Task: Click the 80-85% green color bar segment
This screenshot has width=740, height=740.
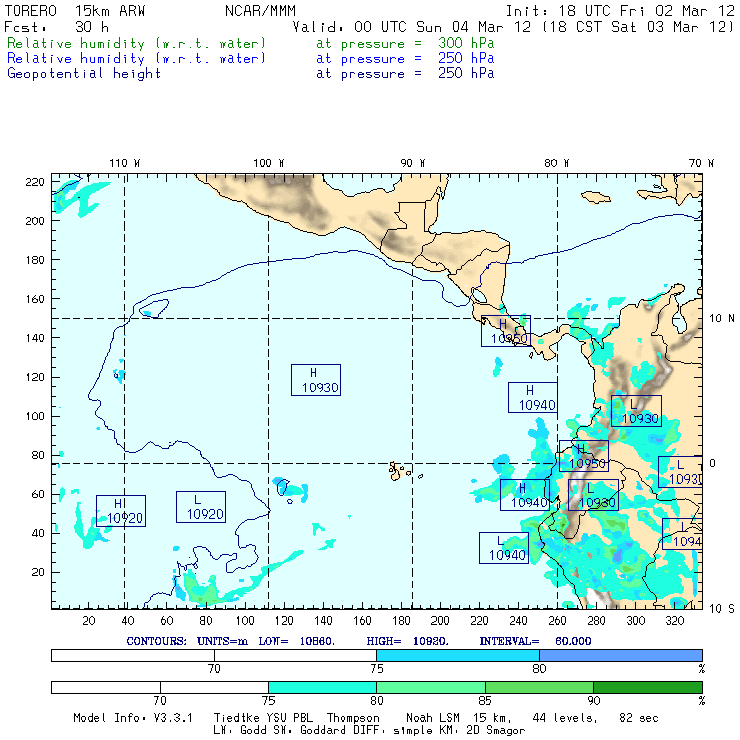Action: click(430, 687)
